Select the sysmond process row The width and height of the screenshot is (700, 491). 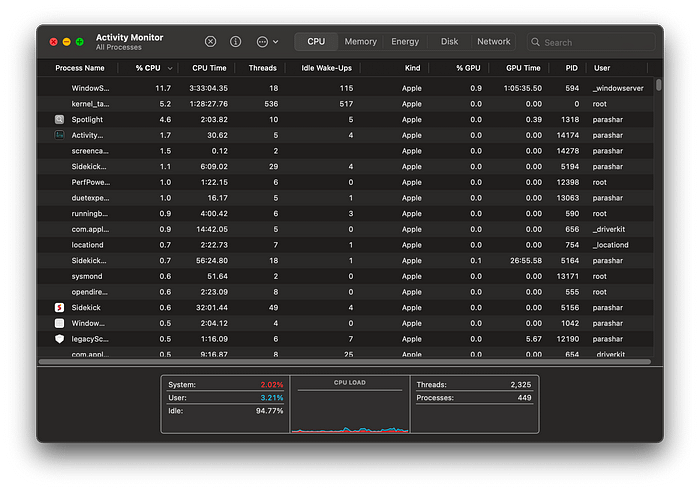tap(346, 276)
